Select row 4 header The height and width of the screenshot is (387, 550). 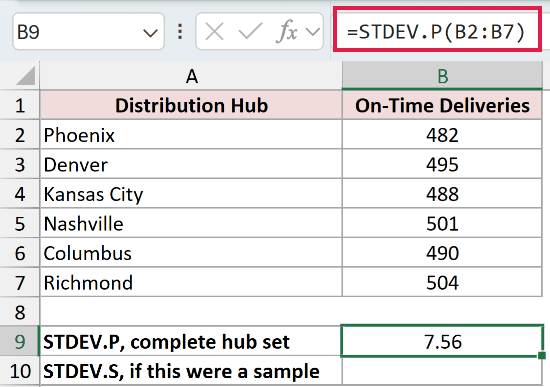(20, 194)
